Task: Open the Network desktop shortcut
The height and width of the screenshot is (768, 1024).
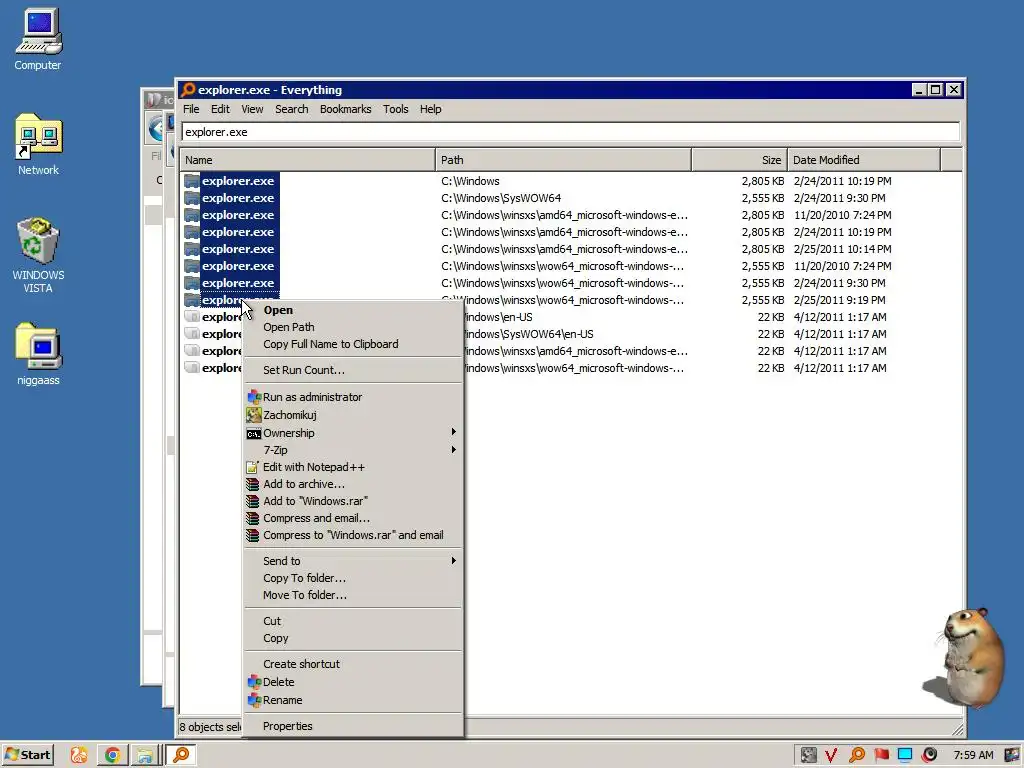Action: coord(38,145)
